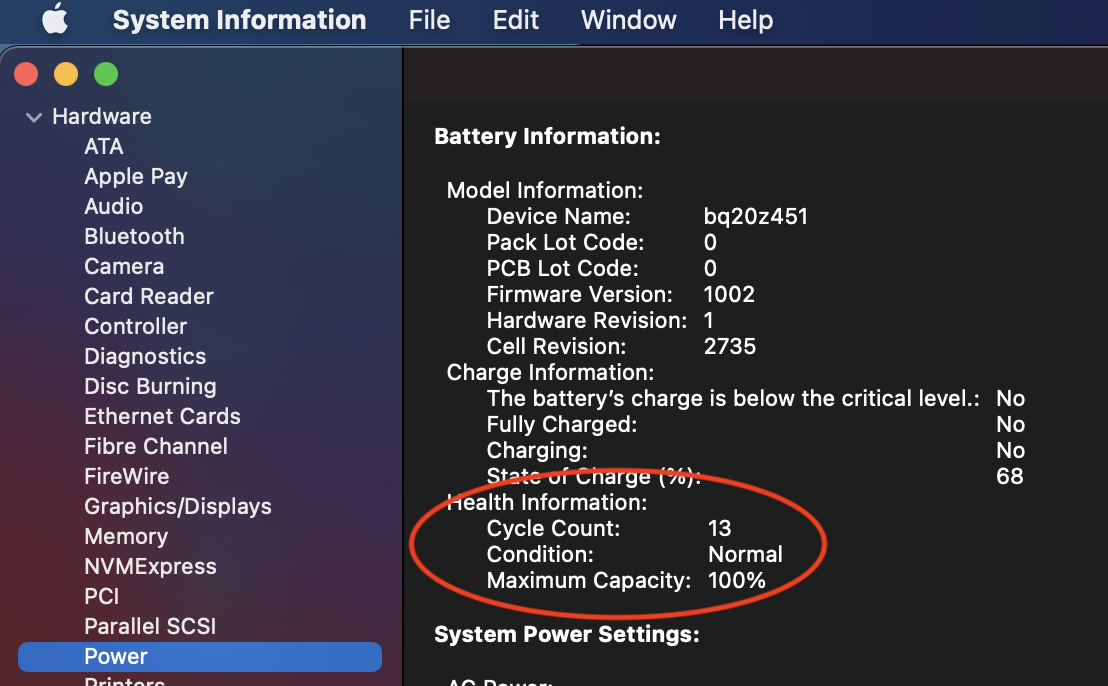Select ATA in the sidebar
The image size is (1108, 686).
(104, 147)
